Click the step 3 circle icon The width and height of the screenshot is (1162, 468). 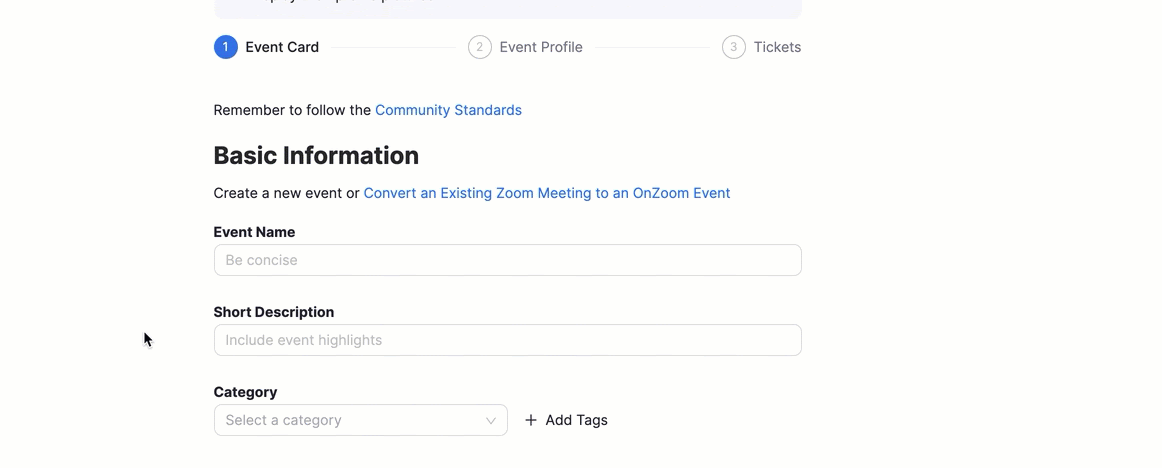pos(734,47)
